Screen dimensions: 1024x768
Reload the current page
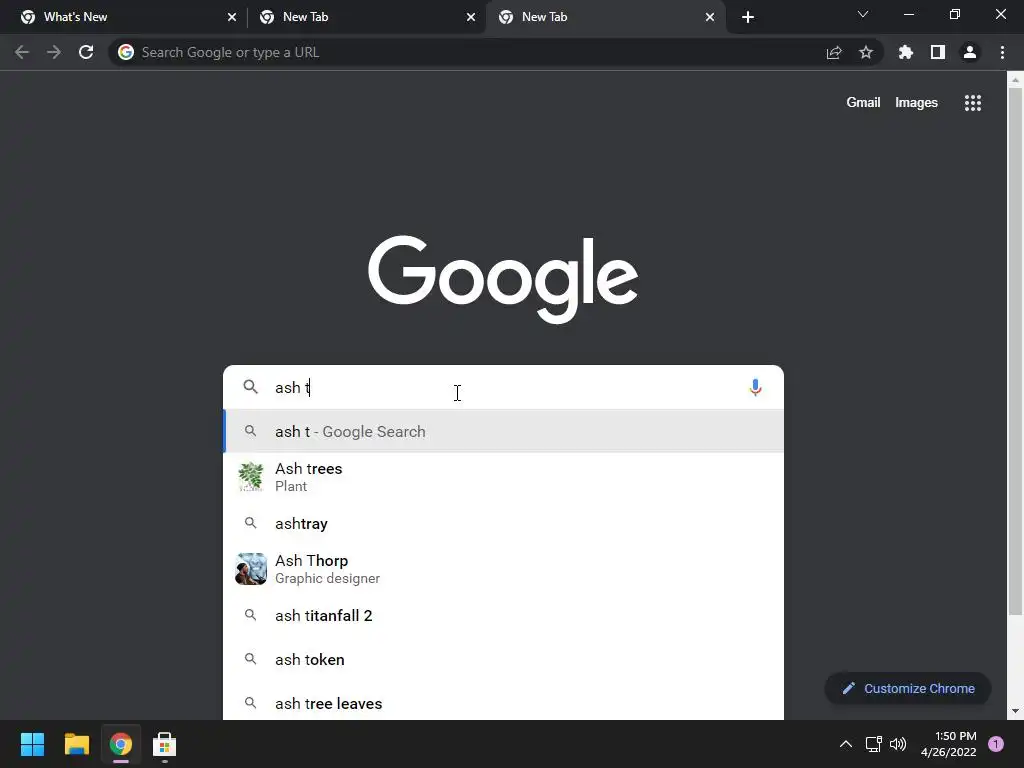coord(86,52)
